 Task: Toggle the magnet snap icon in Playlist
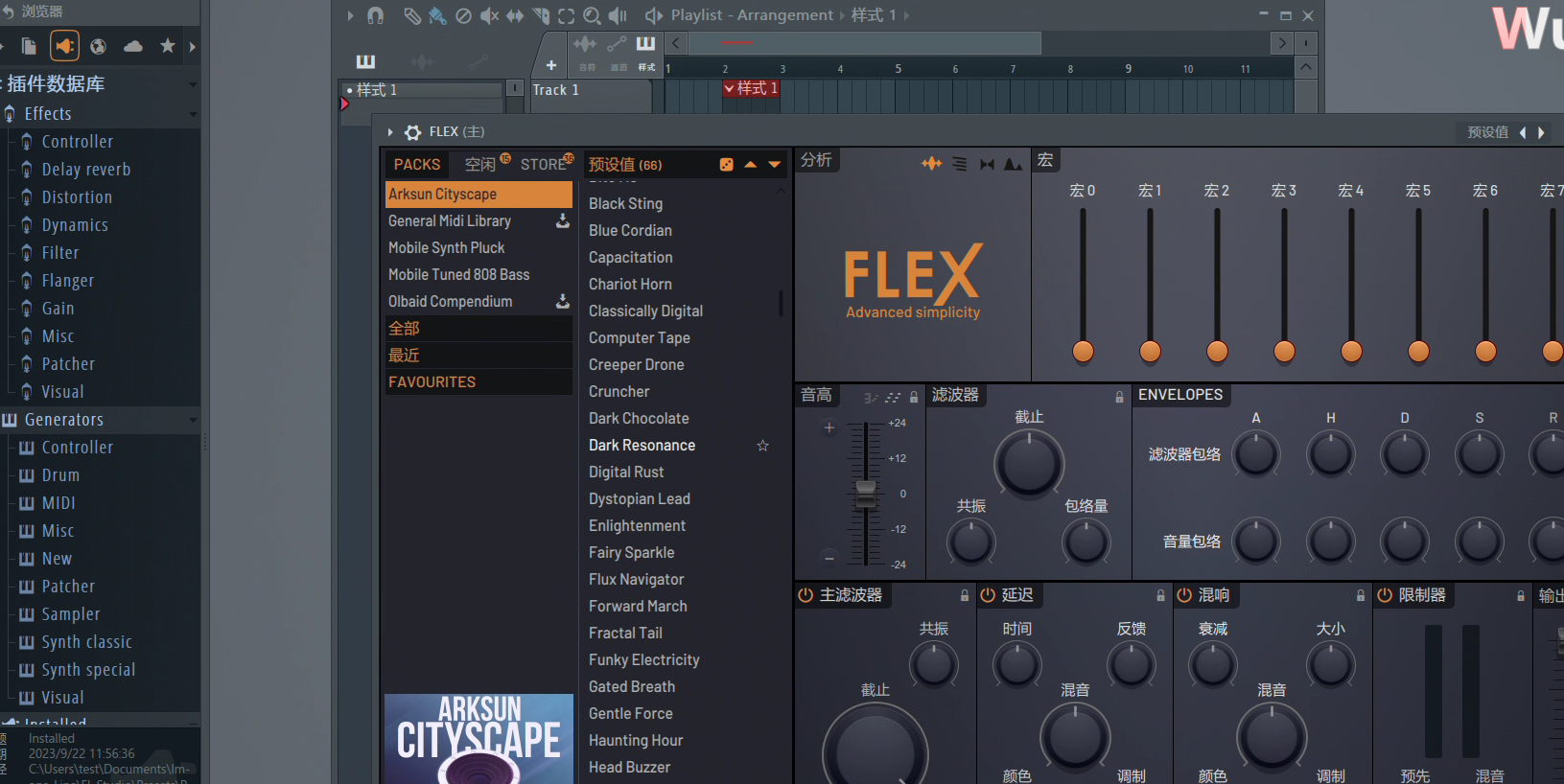click(x=375, y=15)
